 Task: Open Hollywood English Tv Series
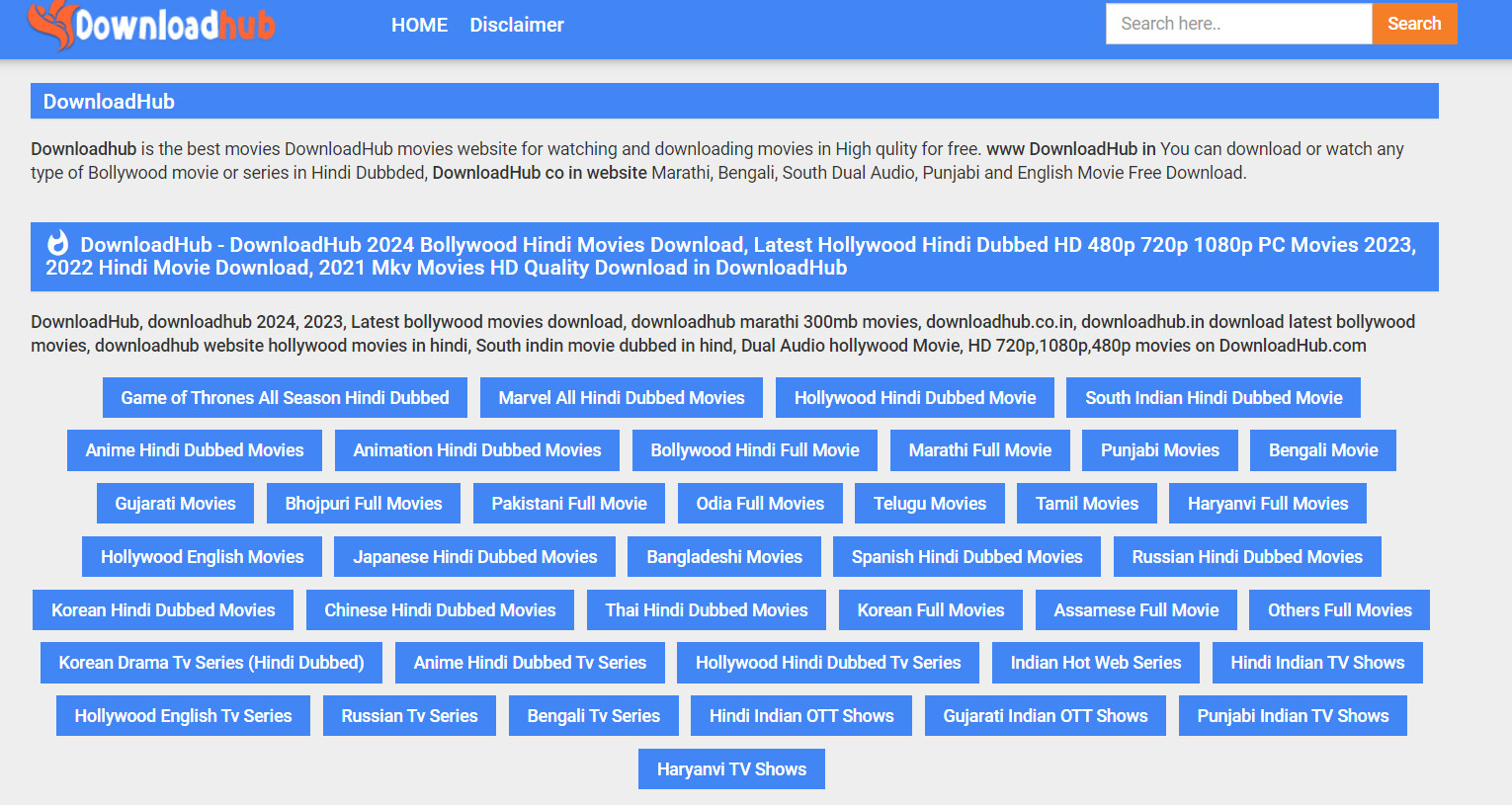coord(183,716)
